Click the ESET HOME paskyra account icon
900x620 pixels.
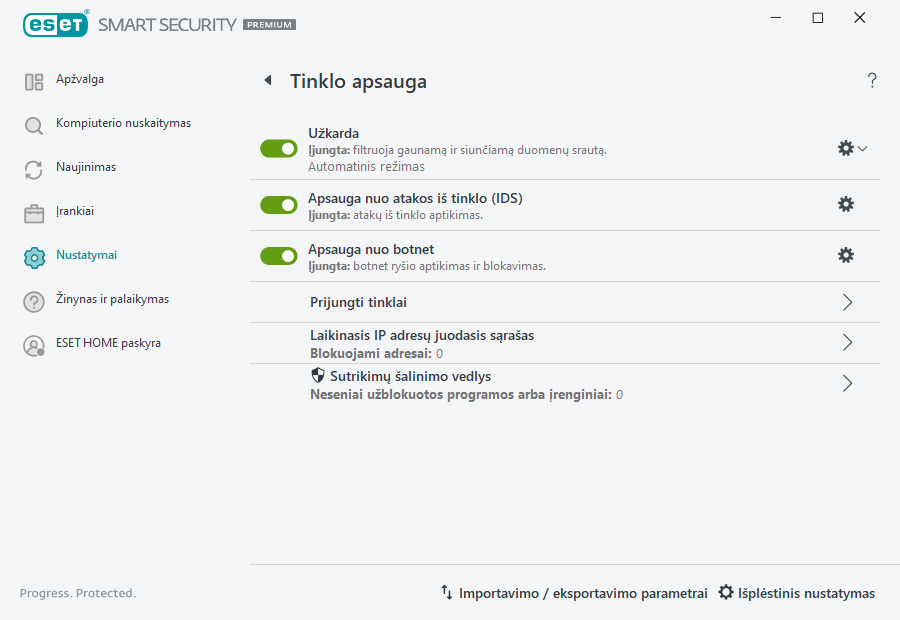[33, 343]
